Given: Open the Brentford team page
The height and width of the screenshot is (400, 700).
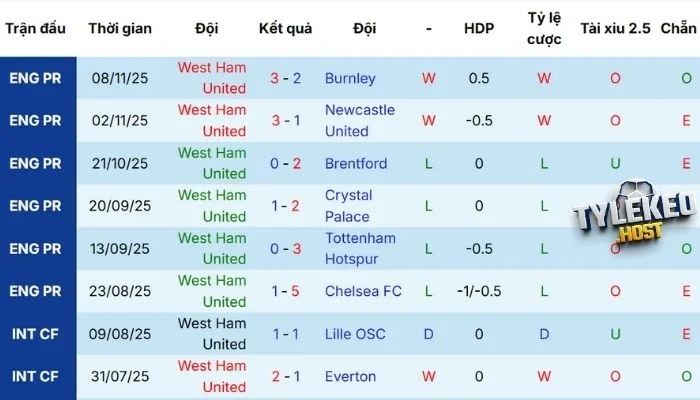Looking at the screenshot, I should [x=356, y=163].
